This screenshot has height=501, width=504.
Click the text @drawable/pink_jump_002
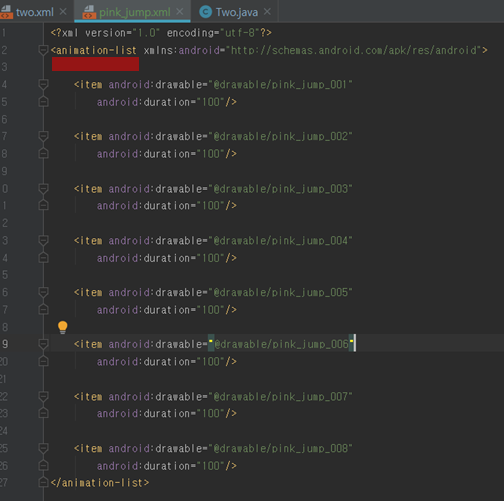click(x=280, y=137)
